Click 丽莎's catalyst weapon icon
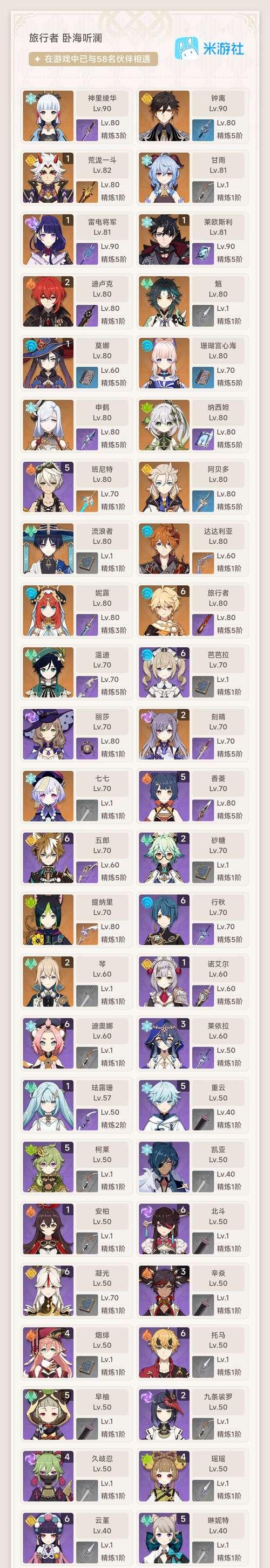The height and width of the screenshot is (1568, 270). tap(87, 748)
